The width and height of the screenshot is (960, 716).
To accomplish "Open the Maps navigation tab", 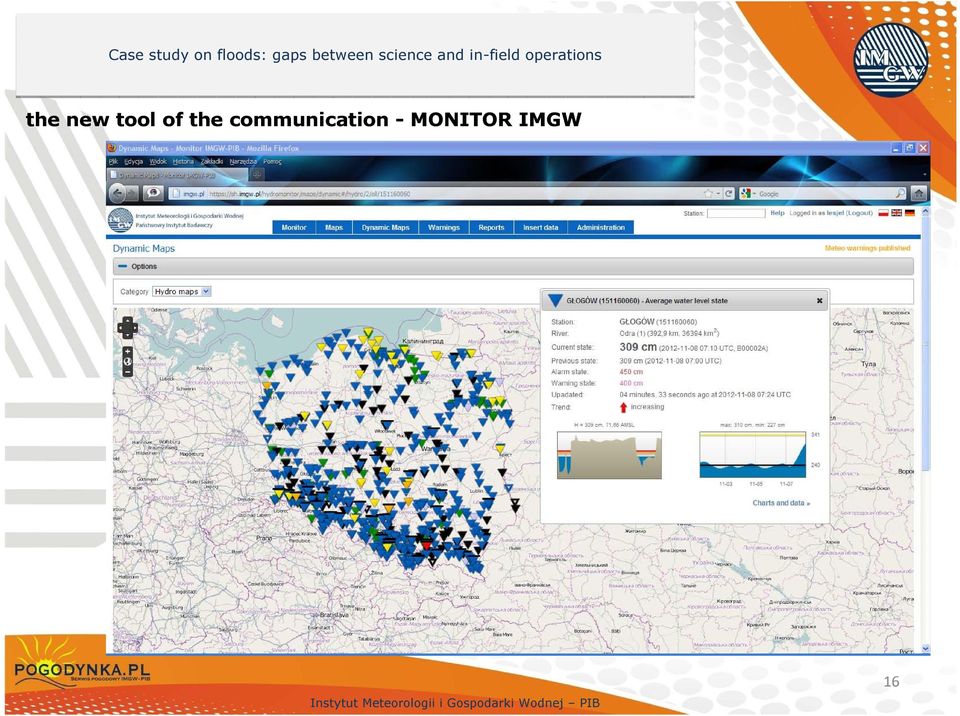I will point(334,227).
